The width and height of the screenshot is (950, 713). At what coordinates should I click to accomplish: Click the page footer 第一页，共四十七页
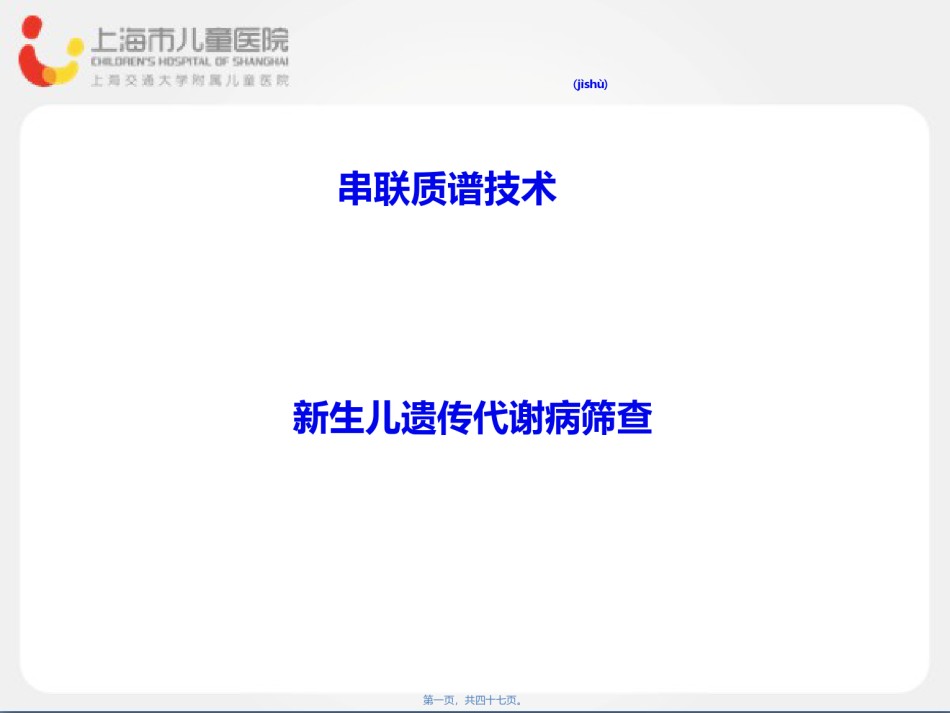coord(473,700)
